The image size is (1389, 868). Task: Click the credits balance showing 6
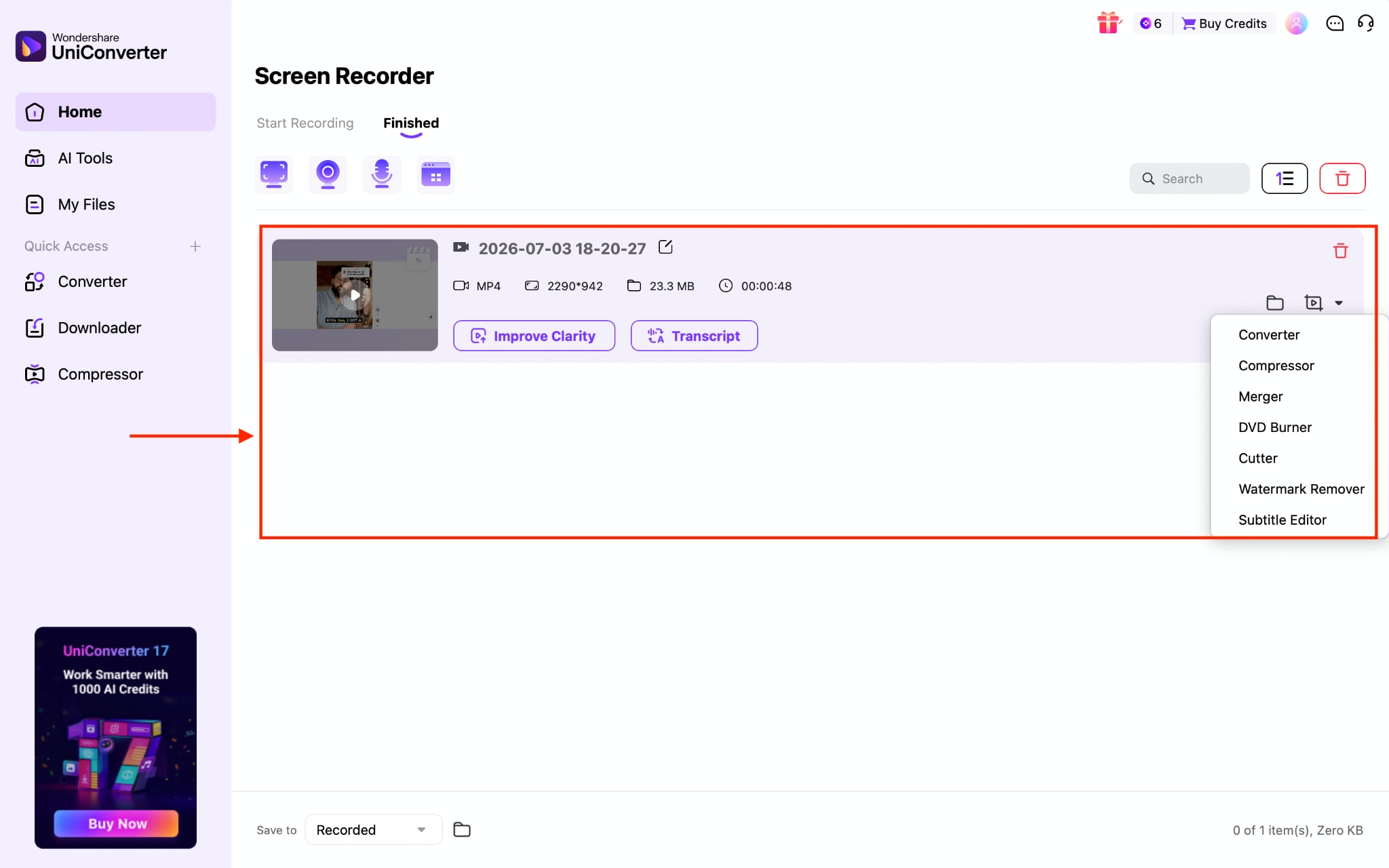[x=1151, y=24]
